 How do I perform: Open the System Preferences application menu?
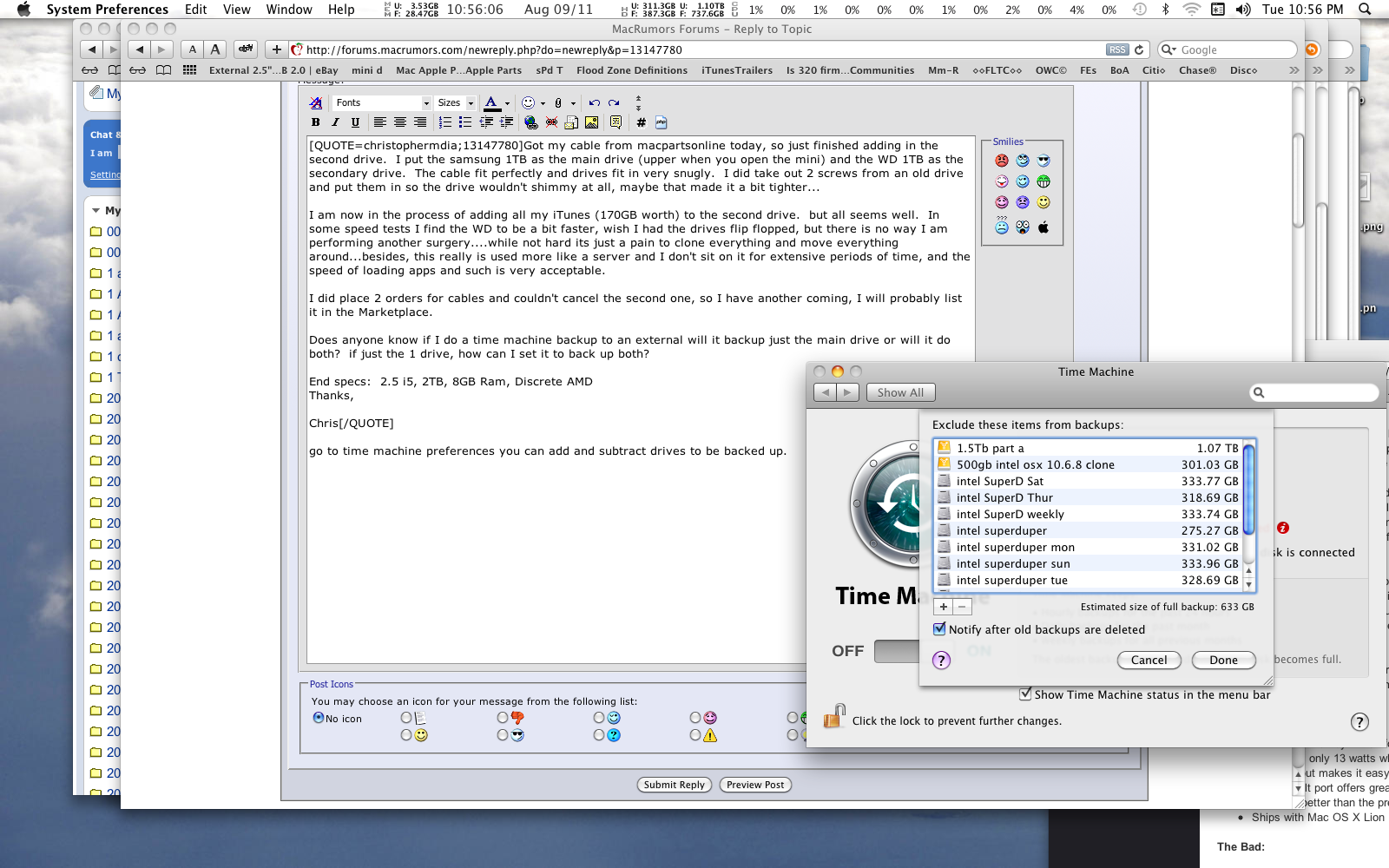pos(108,10)
